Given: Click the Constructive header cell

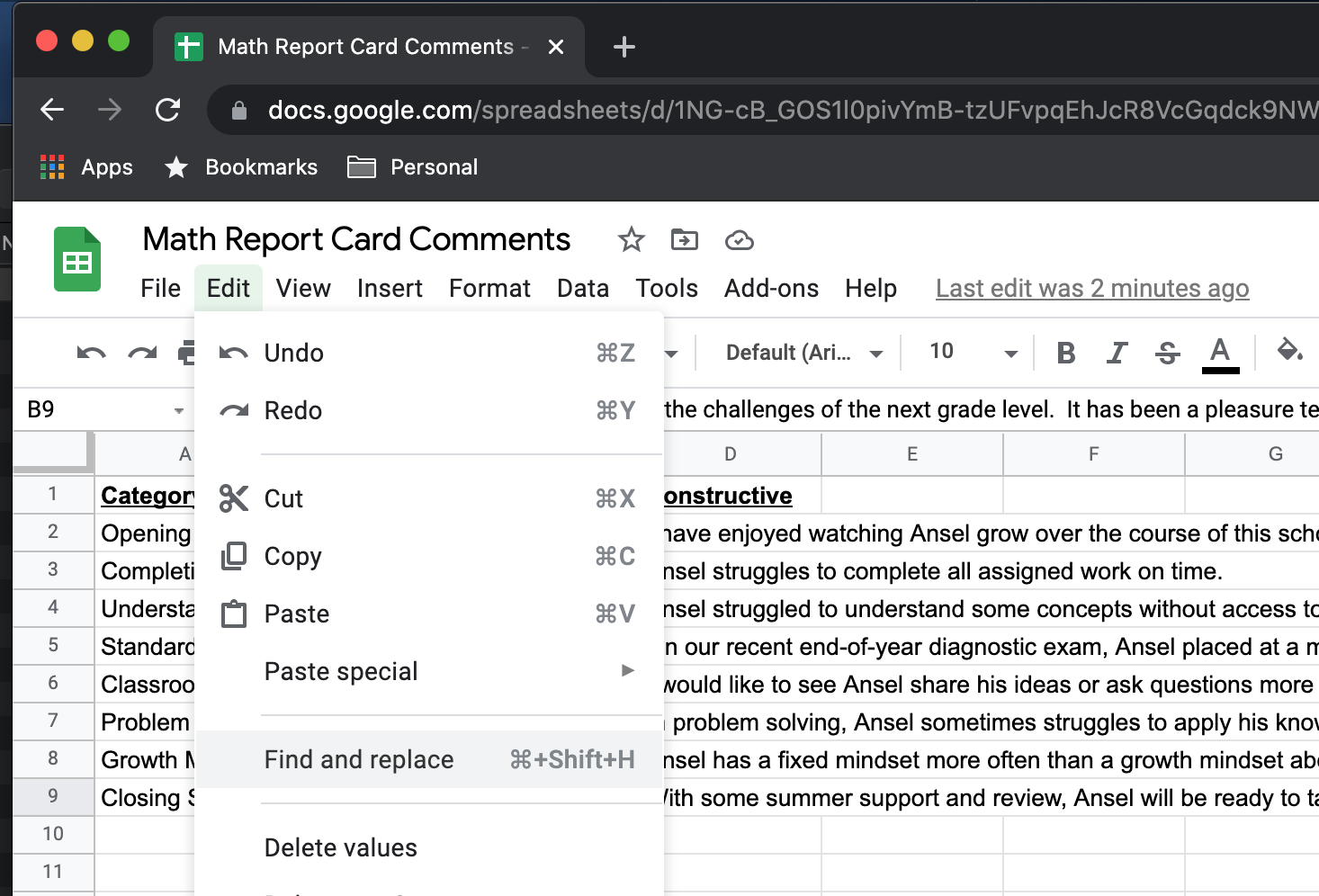Looking at the screenshot, I should (x=742, y=496).
